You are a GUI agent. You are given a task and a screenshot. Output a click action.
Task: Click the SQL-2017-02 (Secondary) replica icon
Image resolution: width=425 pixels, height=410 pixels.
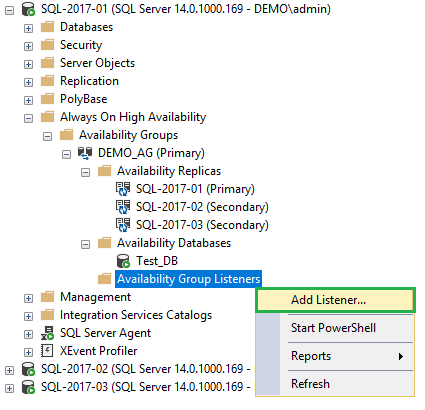click(123, 207)
